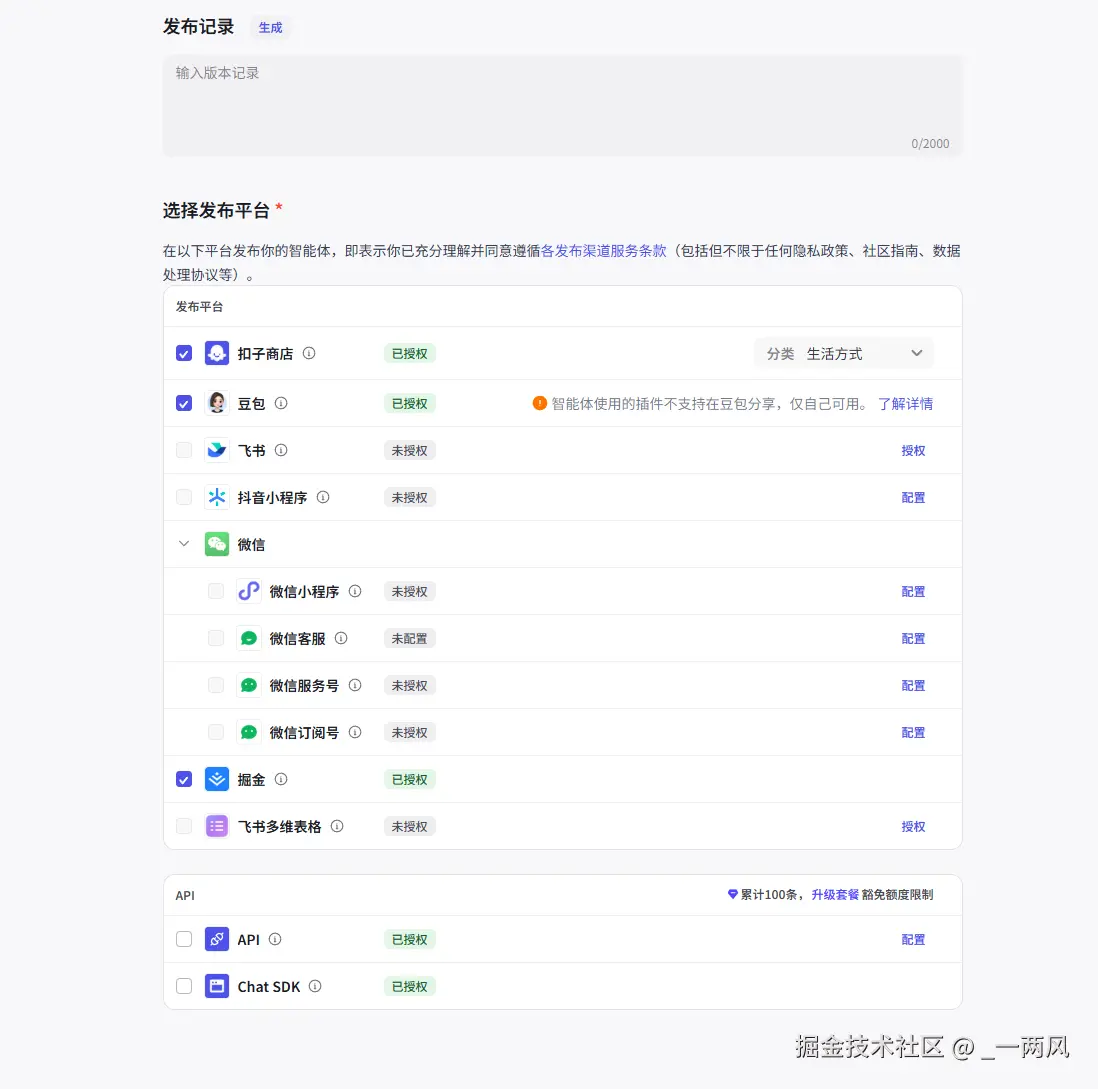Open info icon next to API label

point(275,939)
